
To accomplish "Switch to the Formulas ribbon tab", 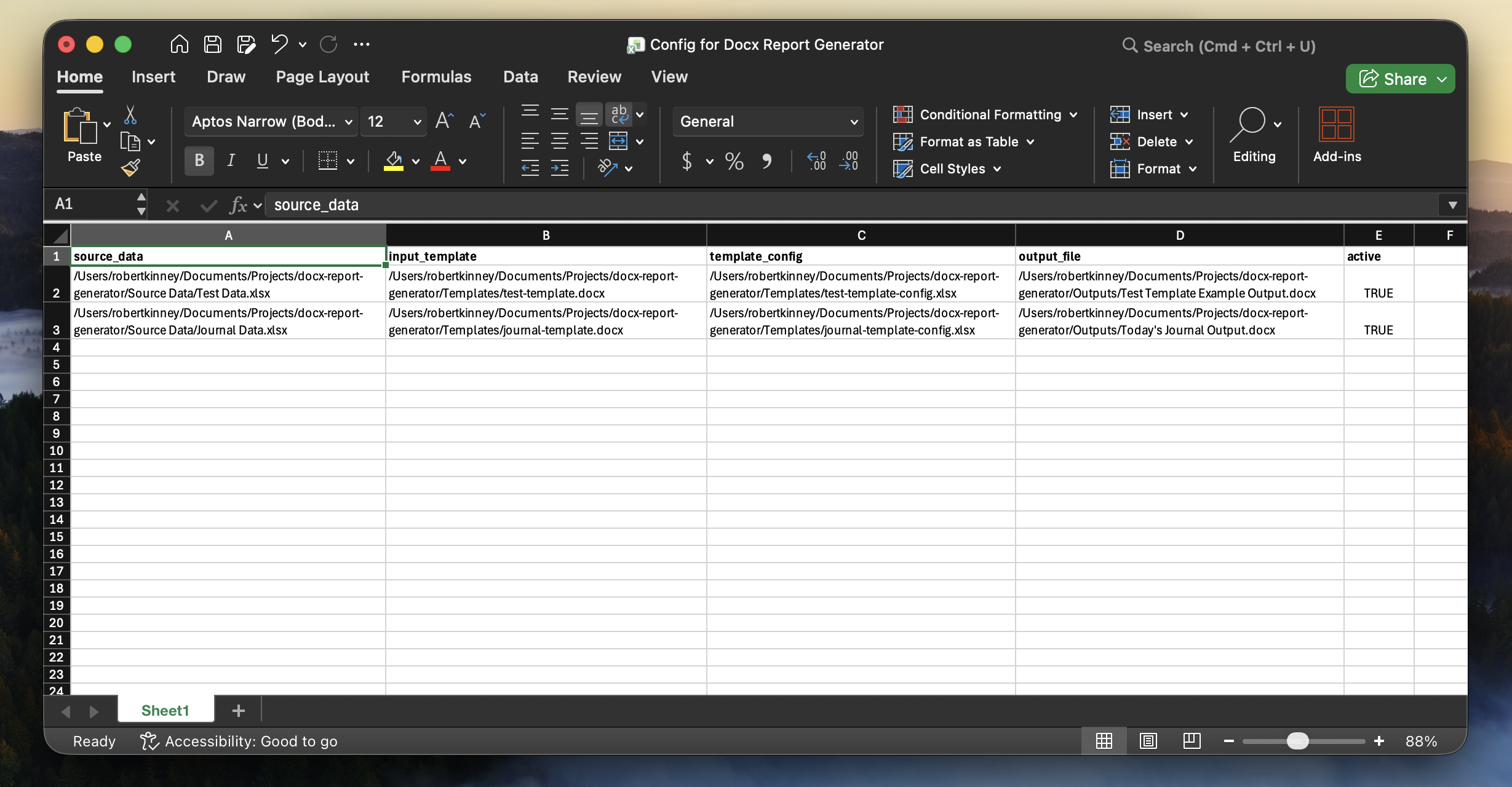I will click(x=436, y=77).
